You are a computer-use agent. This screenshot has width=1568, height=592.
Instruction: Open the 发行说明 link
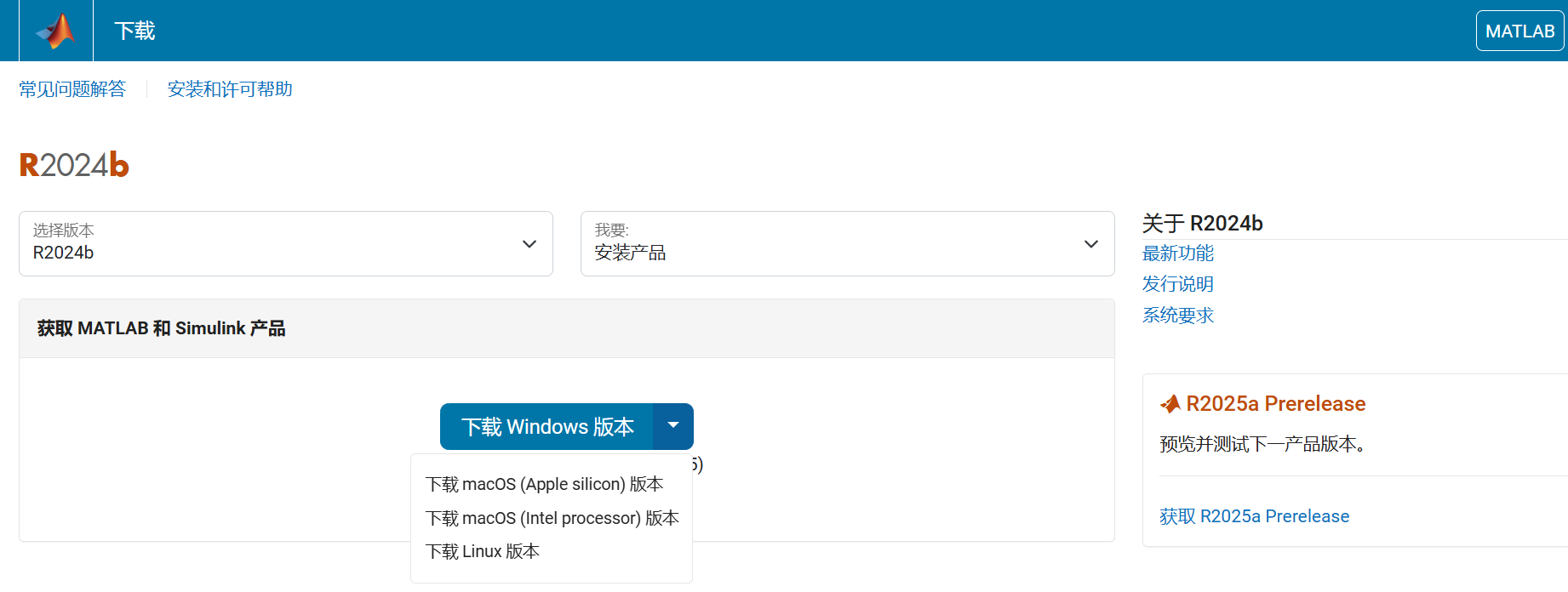pos(1177,284)
